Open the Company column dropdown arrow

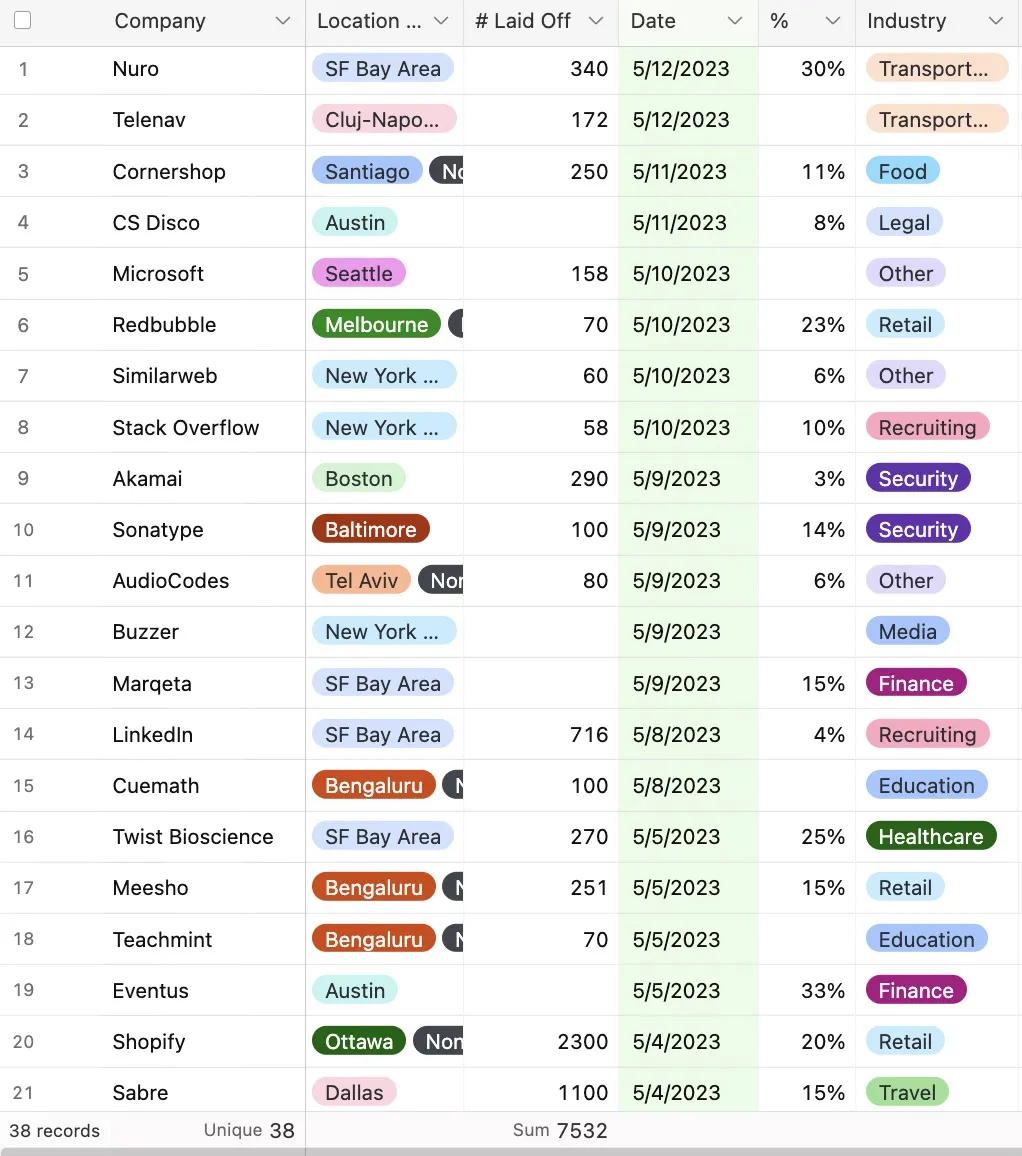click(x=283, y=21)
